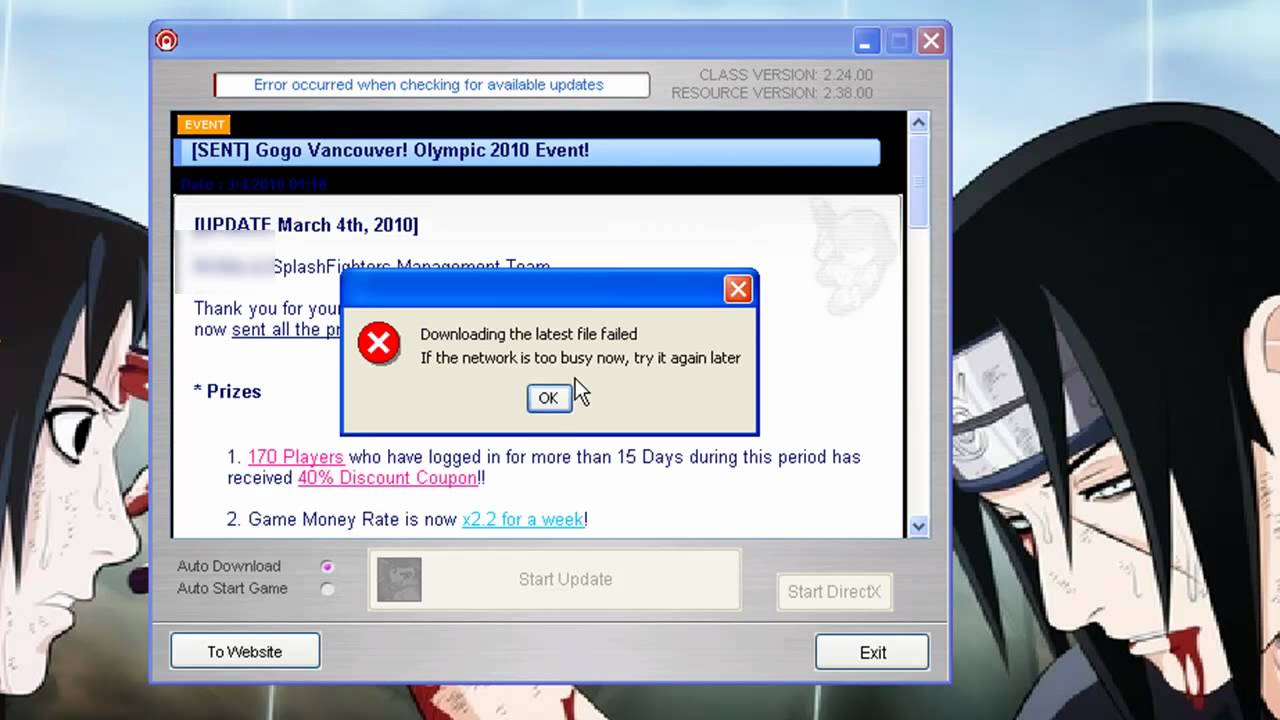Click the 'Downloading the latest file failed' message
Viewport: 1280px width, 720px height.
click(x=528, y=334)
